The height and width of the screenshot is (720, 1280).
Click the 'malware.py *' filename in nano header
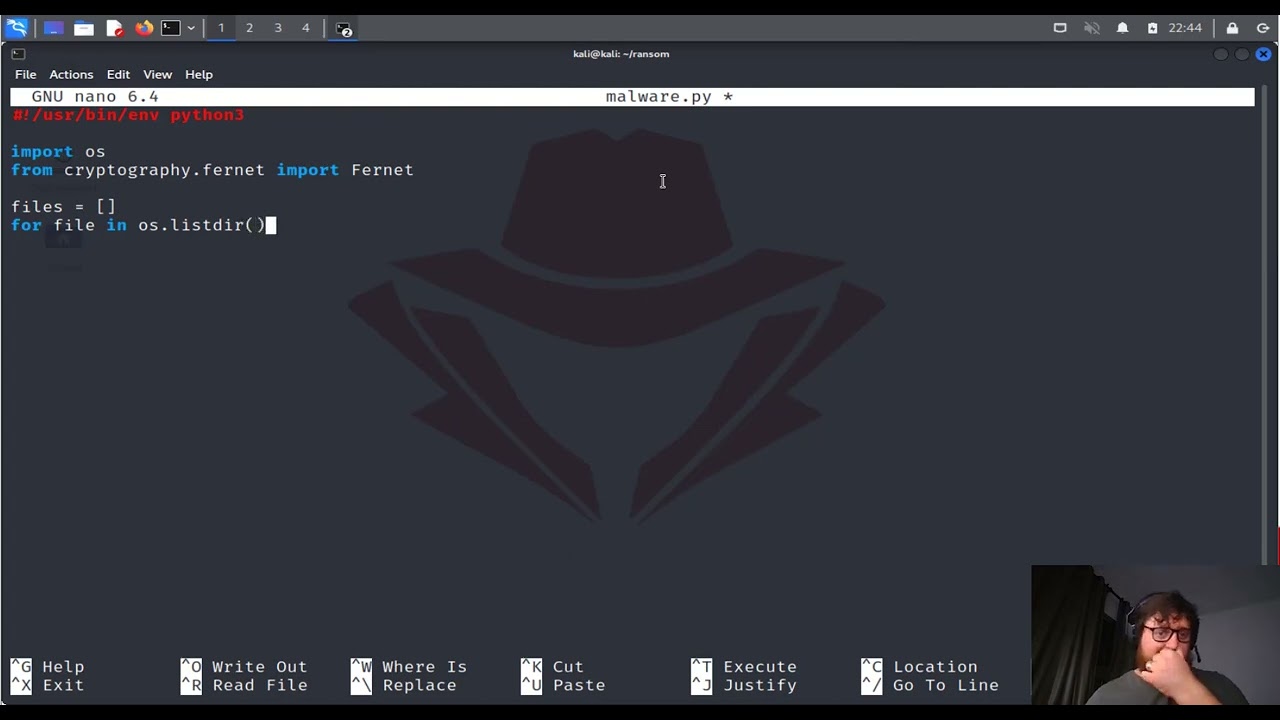669,97
